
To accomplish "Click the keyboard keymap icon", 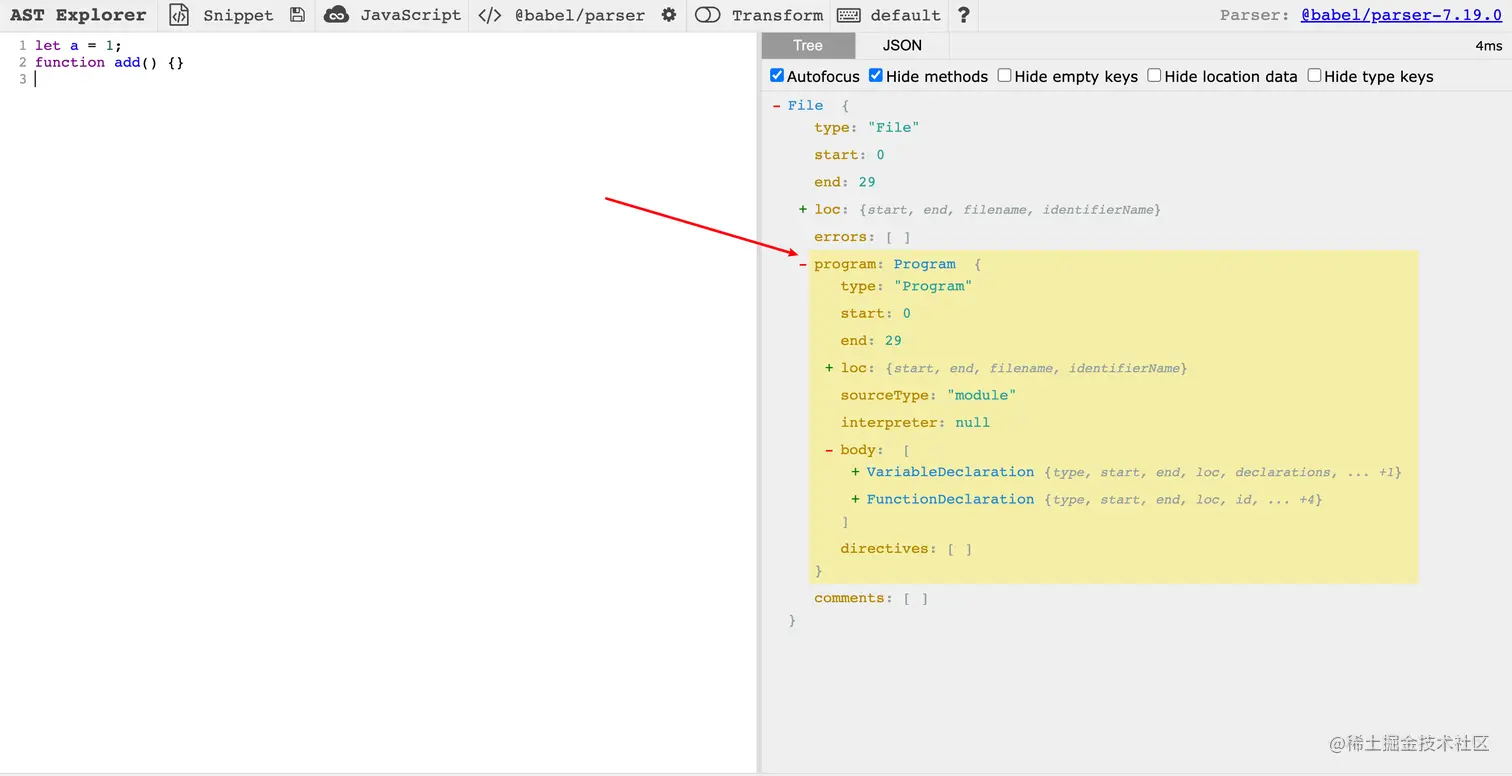I will (848, 15).
